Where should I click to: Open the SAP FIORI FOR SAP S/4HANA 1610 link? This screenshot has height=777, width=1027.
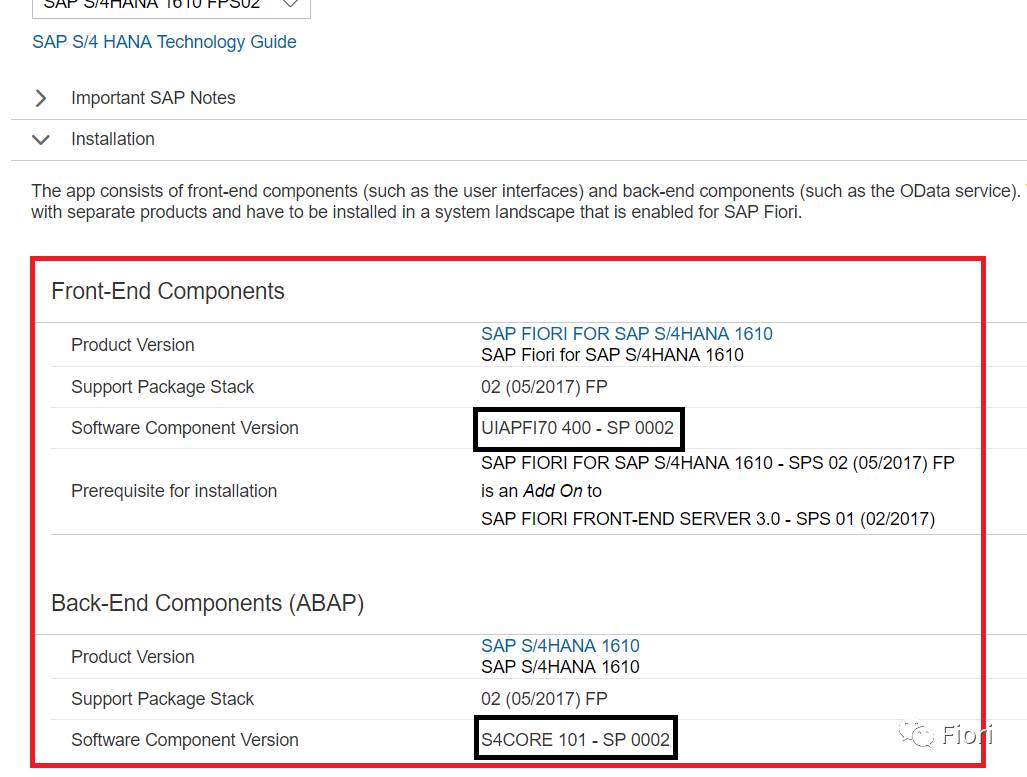pyautogui.click(x=627, y=333)
